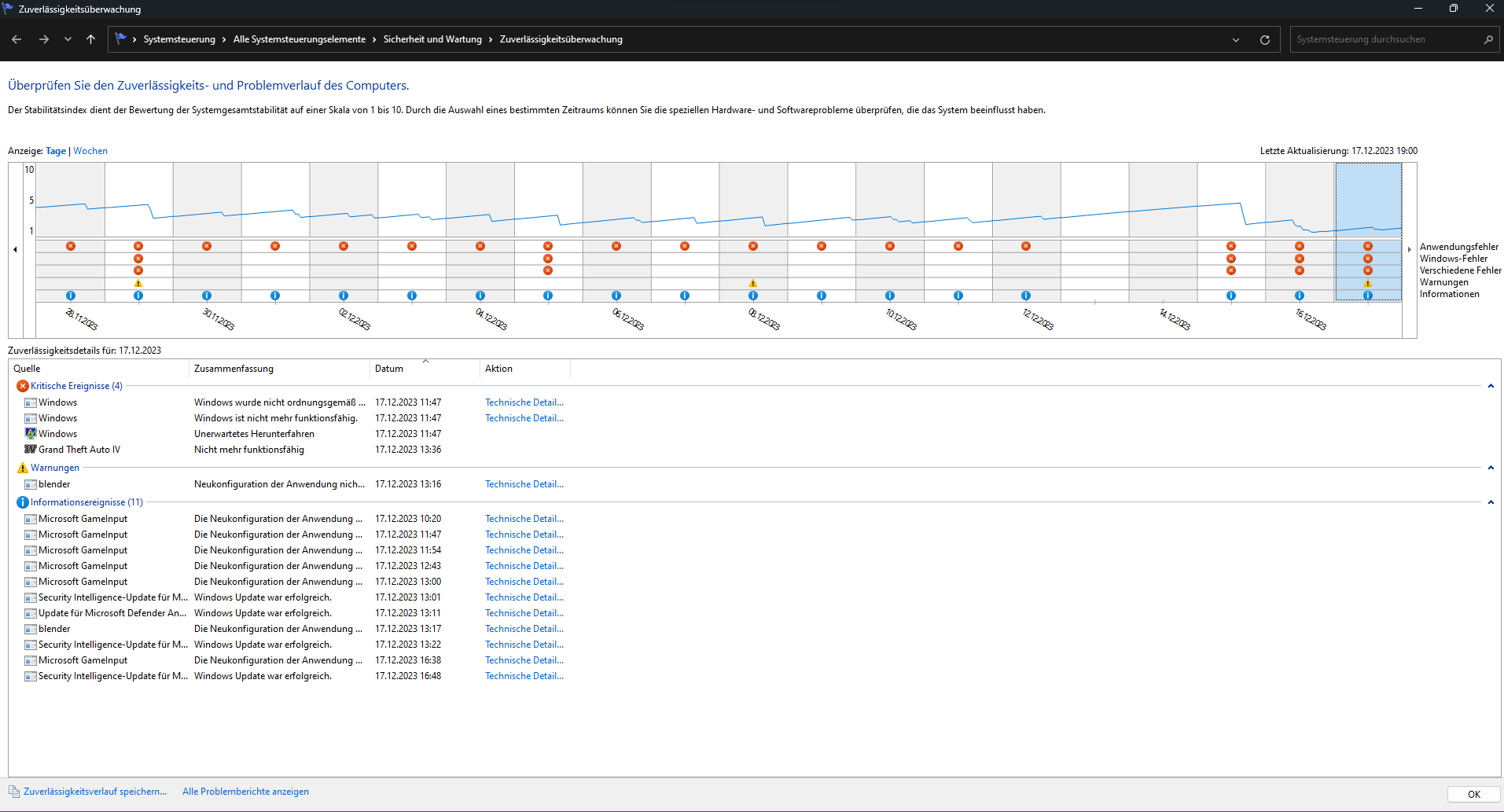Select the application failure icon for 06.12.2023
1504x812 pixels.
(x=616, y=246)
